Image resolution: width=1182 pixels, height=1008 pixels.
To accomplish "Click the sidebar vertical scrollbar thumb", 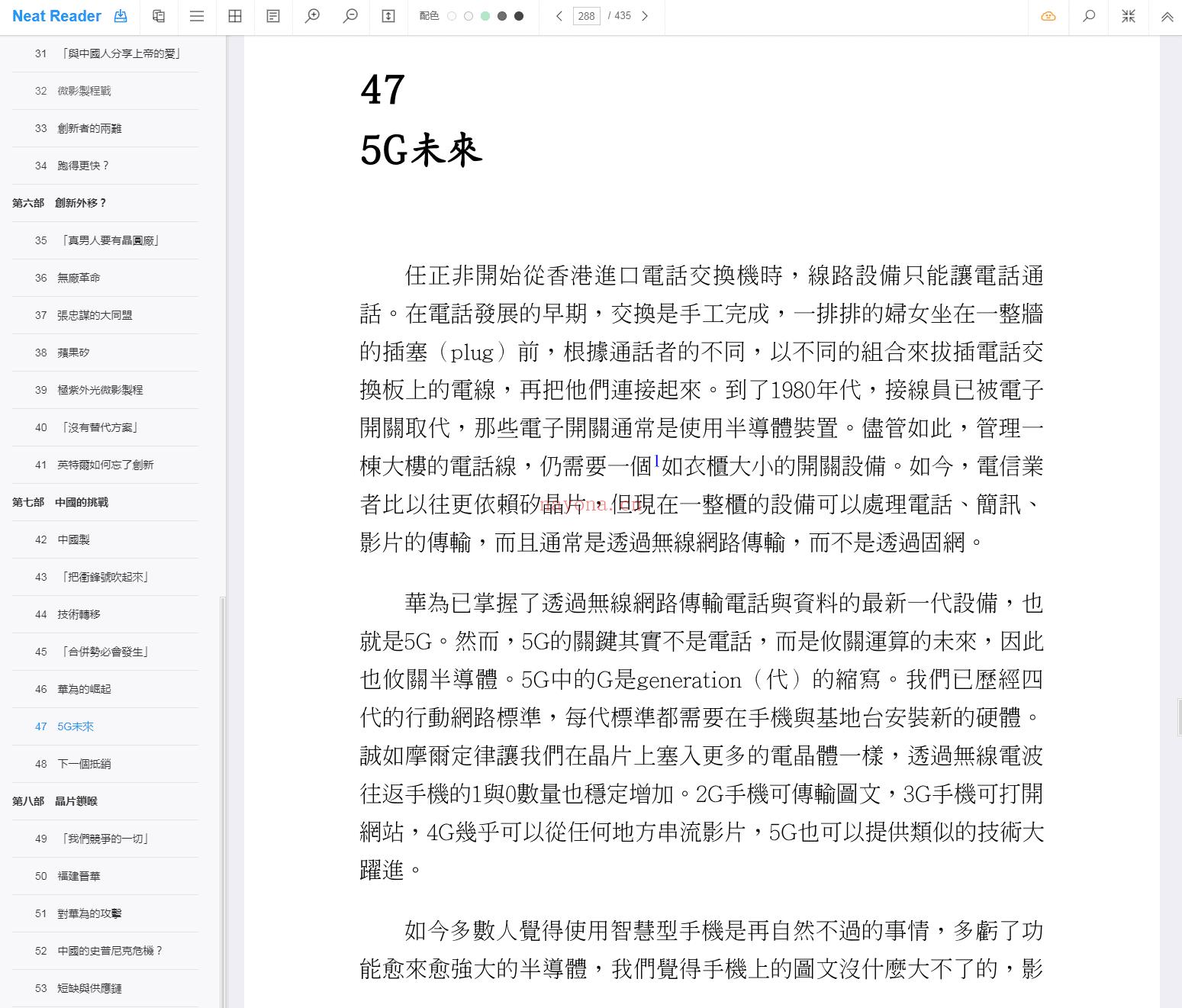I will [223, 801].
